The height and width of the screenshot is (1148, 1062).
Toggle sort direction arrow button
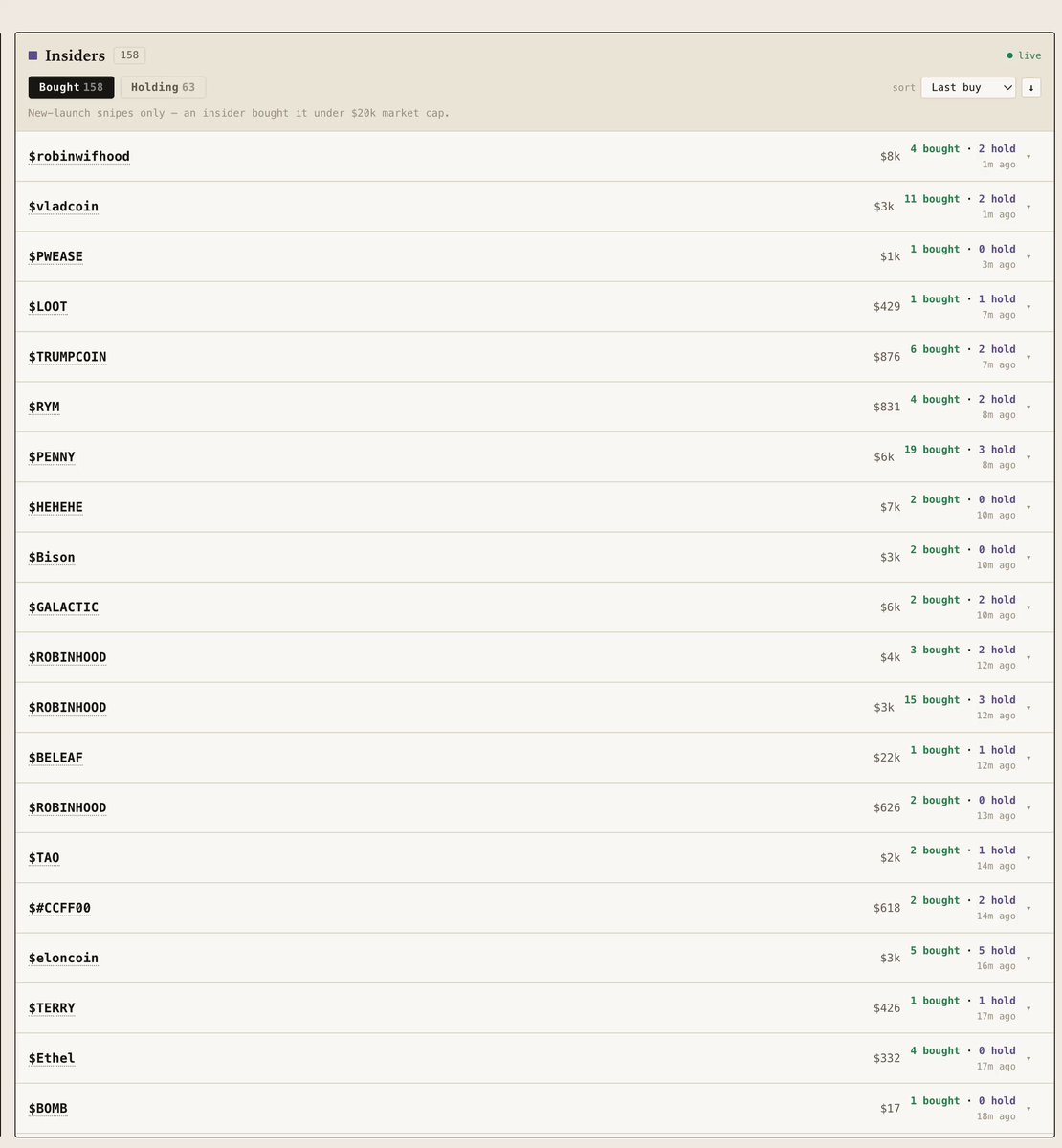(1031, 87)
